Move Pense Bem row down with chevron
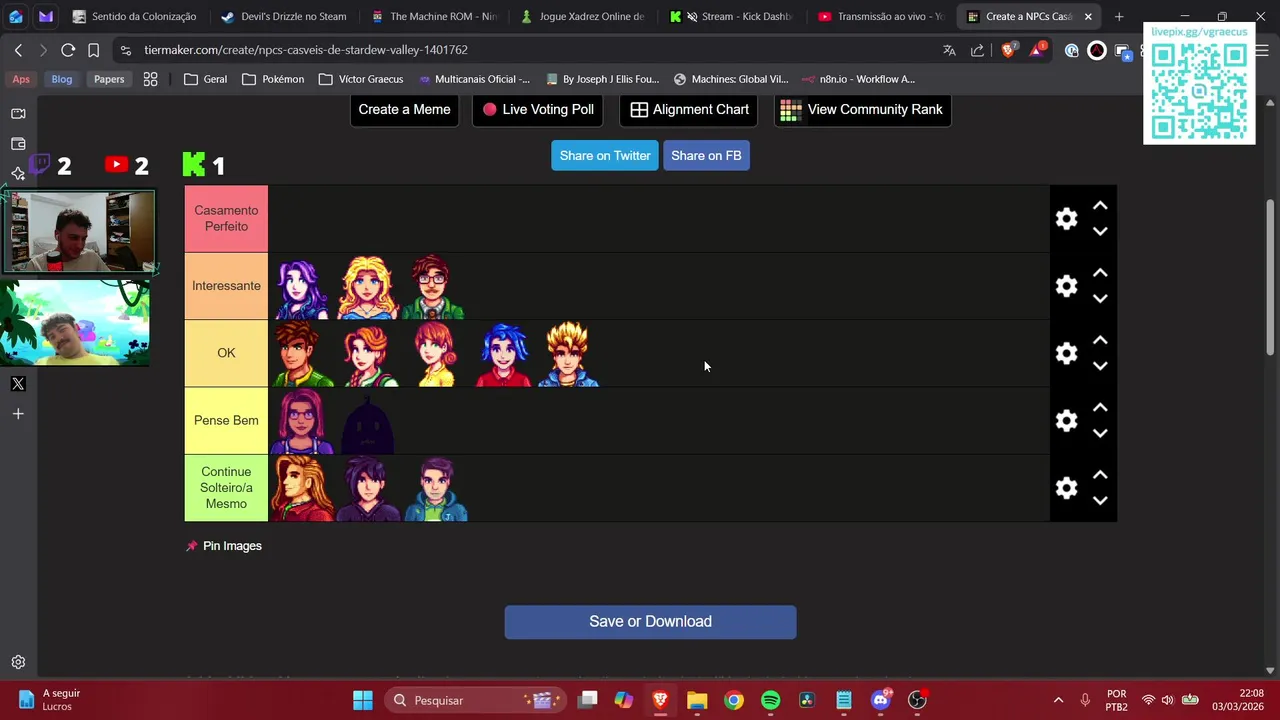Image resolution: width=1280 pixels, height=720 pixels. 1100,434
